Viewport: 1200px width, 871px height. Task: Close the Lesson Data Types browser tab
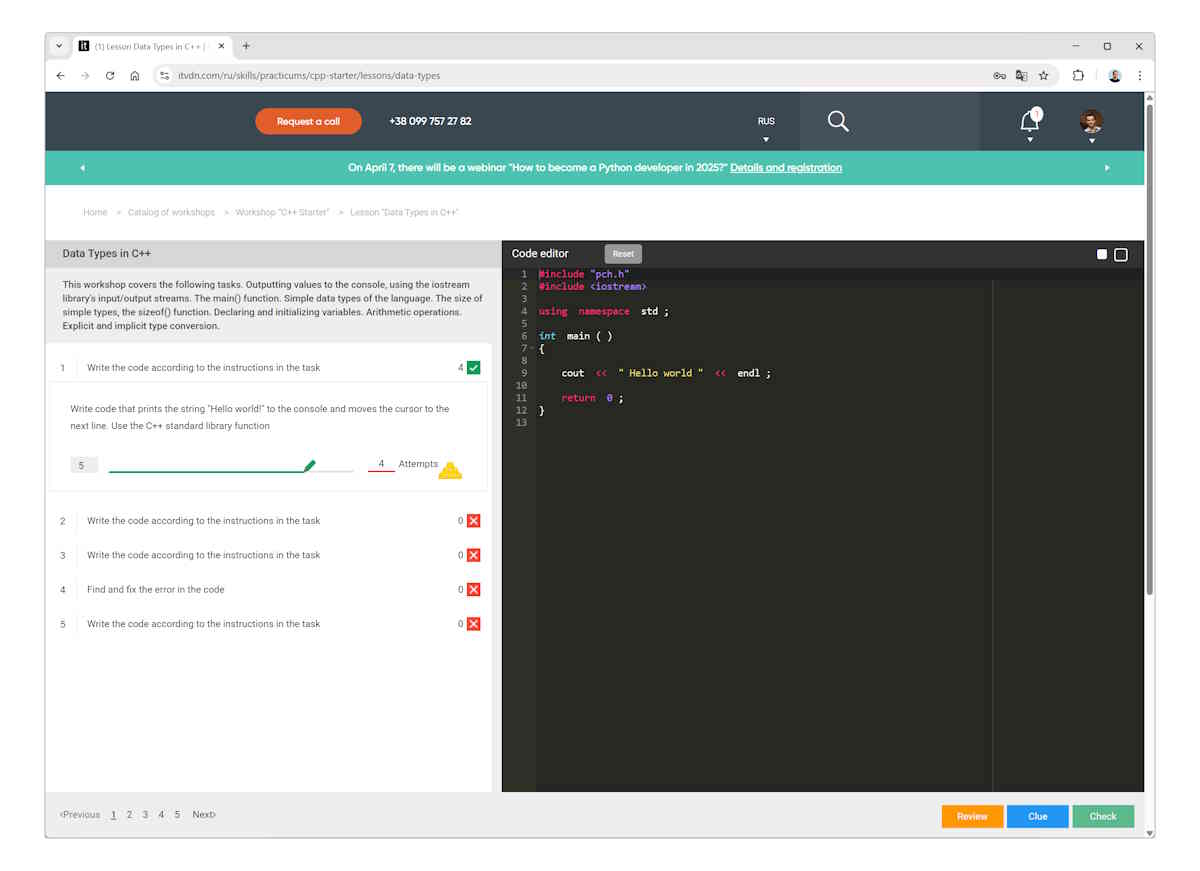[221, 46]
